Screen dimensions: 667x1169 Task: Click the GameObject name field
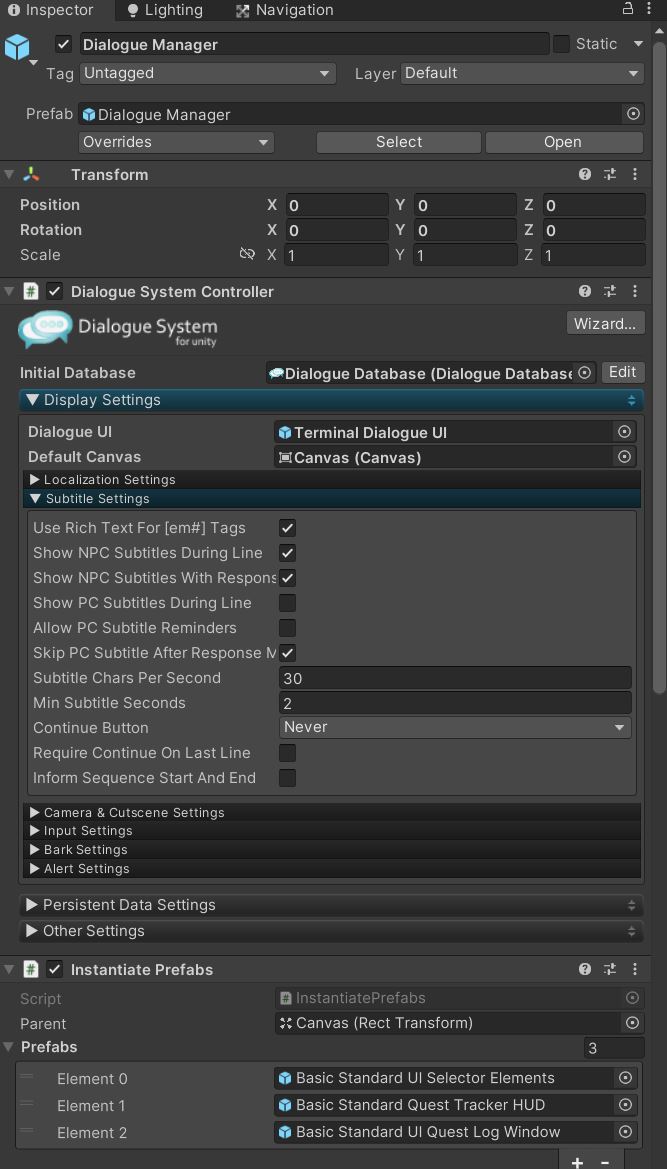click(314, 44)
